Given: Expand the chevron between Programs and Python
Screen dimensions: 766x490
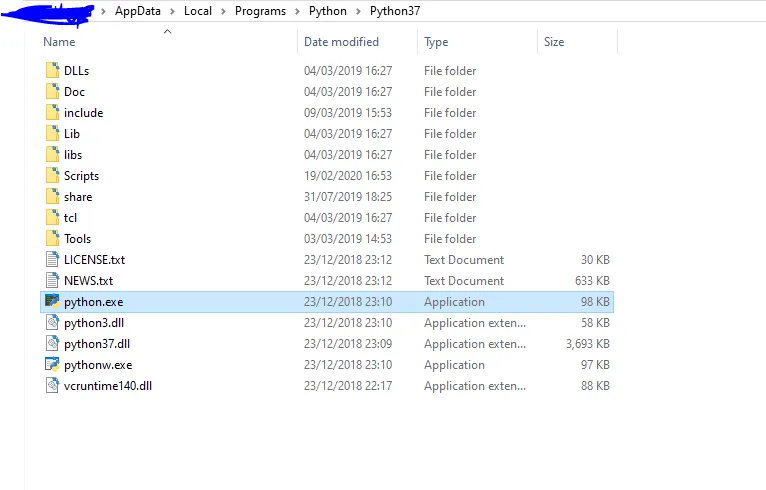Looking at the screenshot, I should coord(298,11).
